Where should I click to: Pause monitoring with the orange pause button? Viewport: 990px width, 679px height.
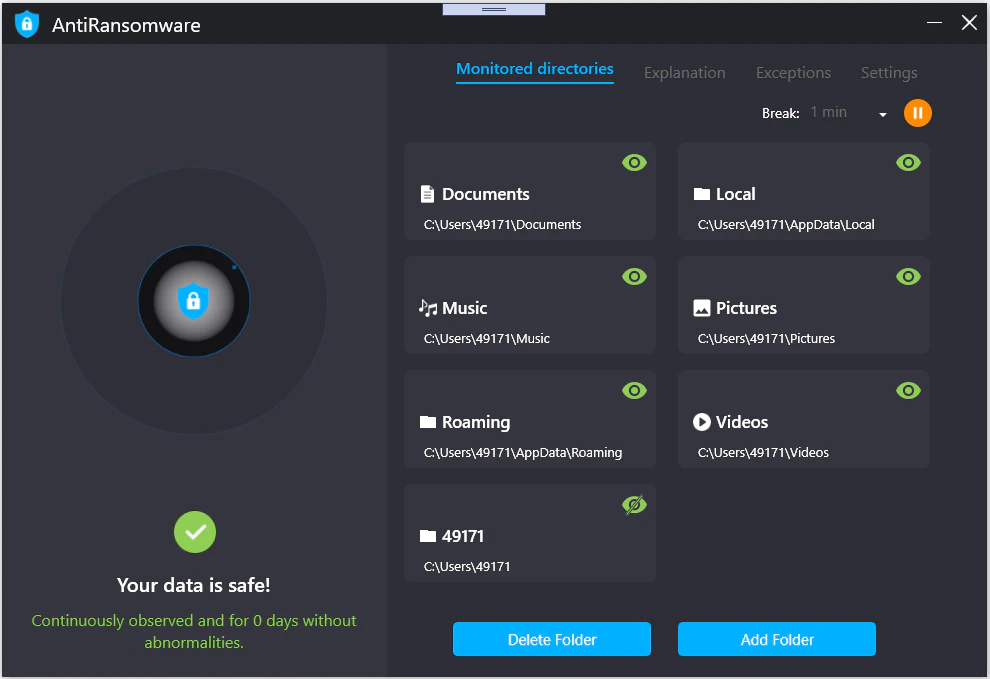click(x=917, y=113)
